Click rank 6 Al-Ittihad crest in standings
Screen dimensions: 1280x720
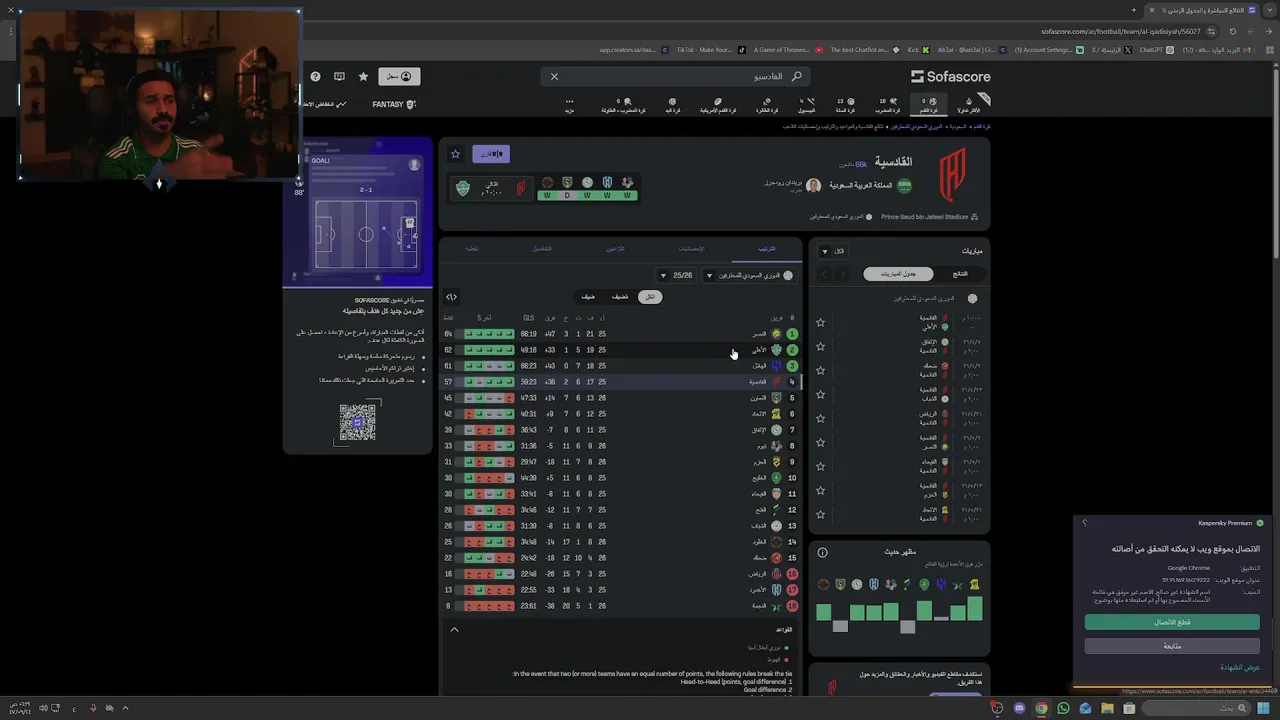pyautogui.click(x=776, y=414)
